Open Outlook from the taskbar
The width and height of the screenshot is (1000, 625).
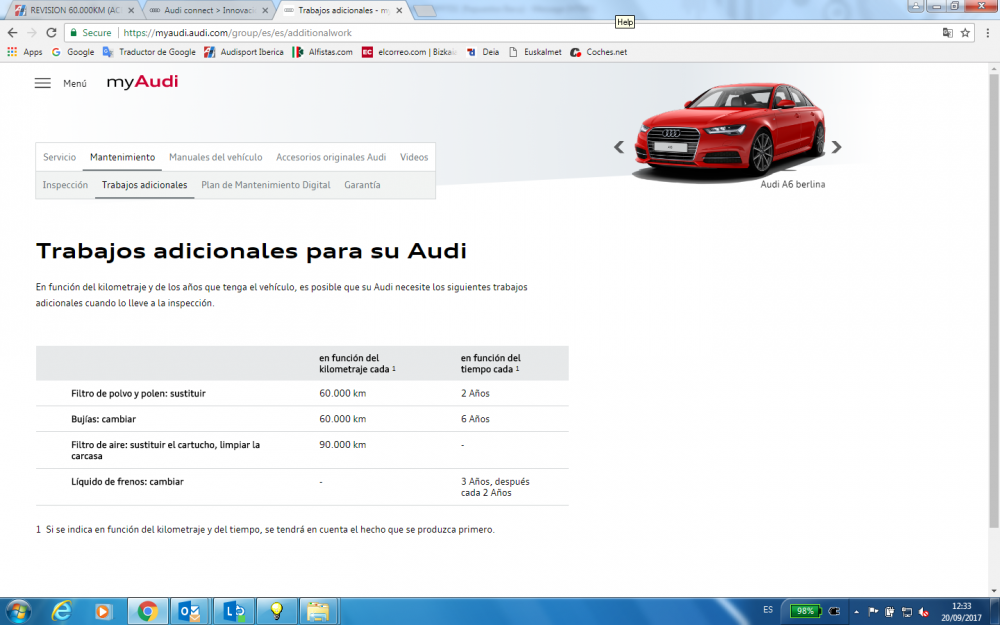[x=190, y=612]
